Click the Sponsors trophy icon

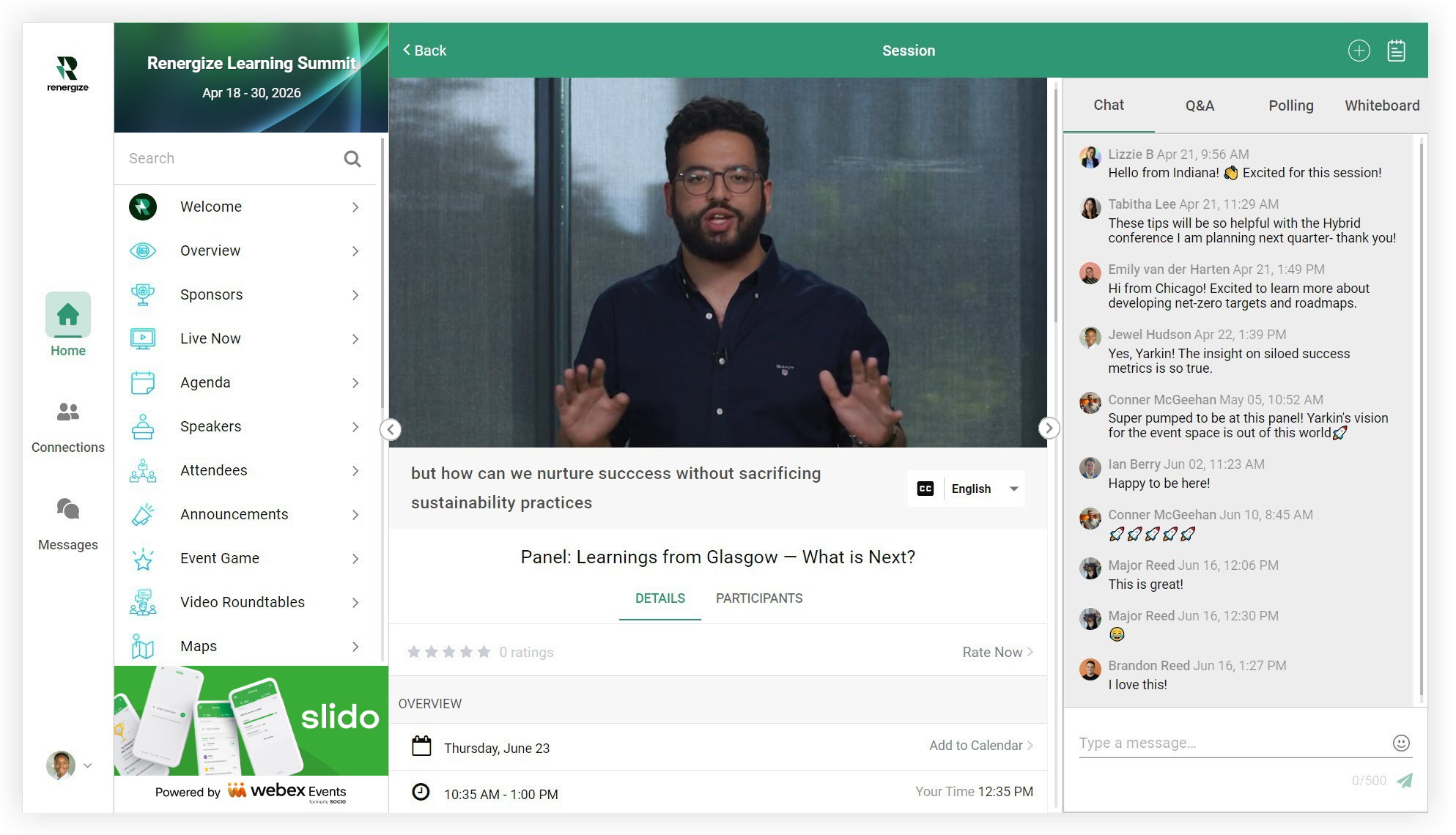point(143,295)
